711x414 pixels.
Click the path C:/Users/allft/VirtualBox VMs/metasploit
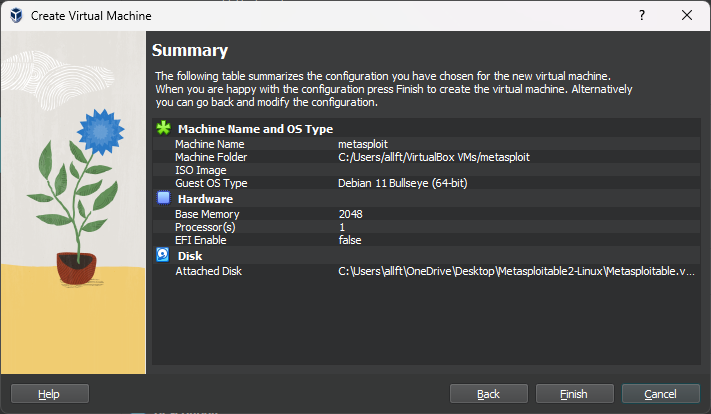pos(434,157)
